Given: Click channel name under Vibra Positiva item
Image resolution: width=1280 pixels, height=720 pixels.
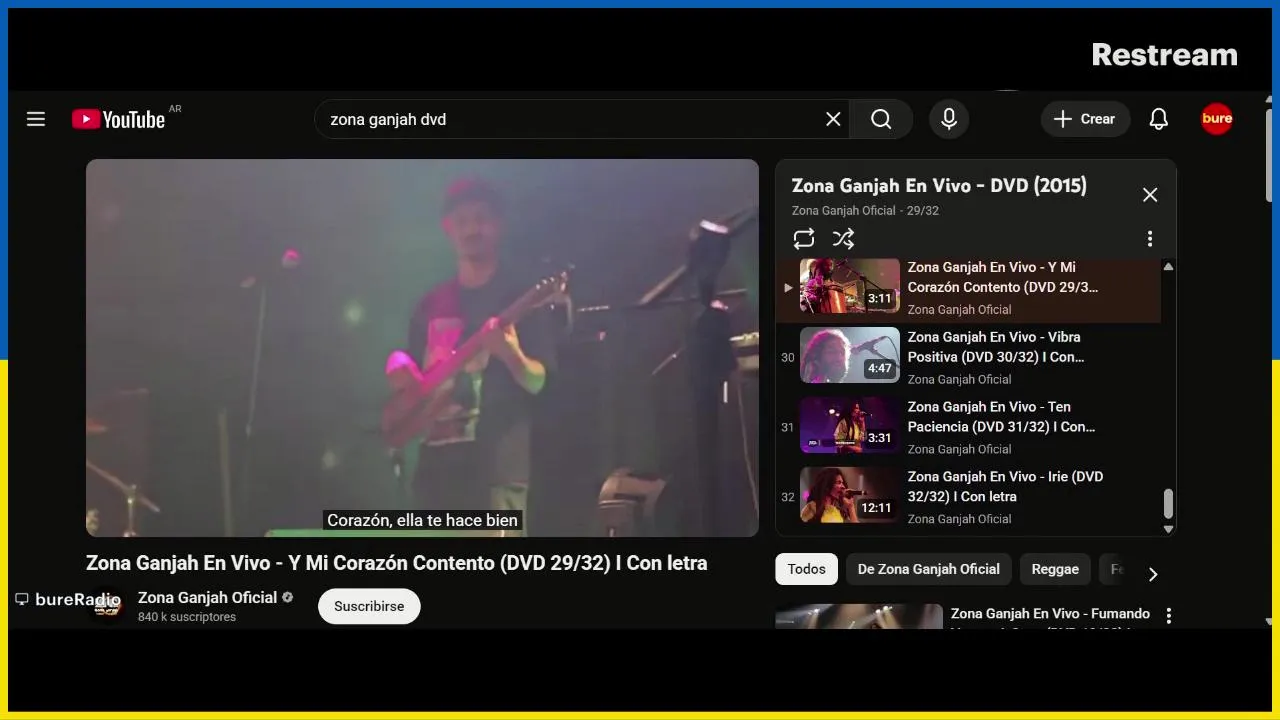Looking at the screenshot, I should [959, 379].
